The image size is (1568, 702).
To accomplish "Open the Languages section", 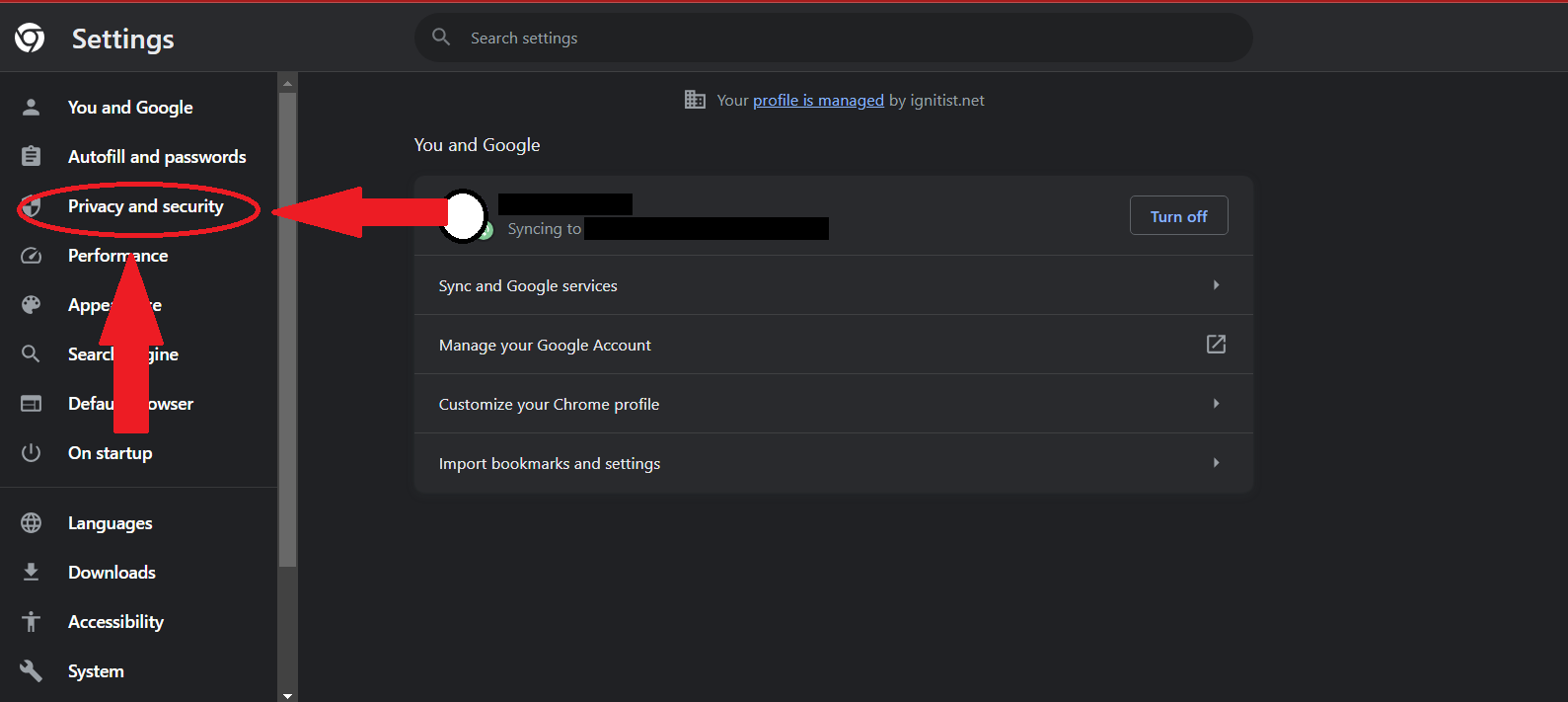I will [110, 522].
